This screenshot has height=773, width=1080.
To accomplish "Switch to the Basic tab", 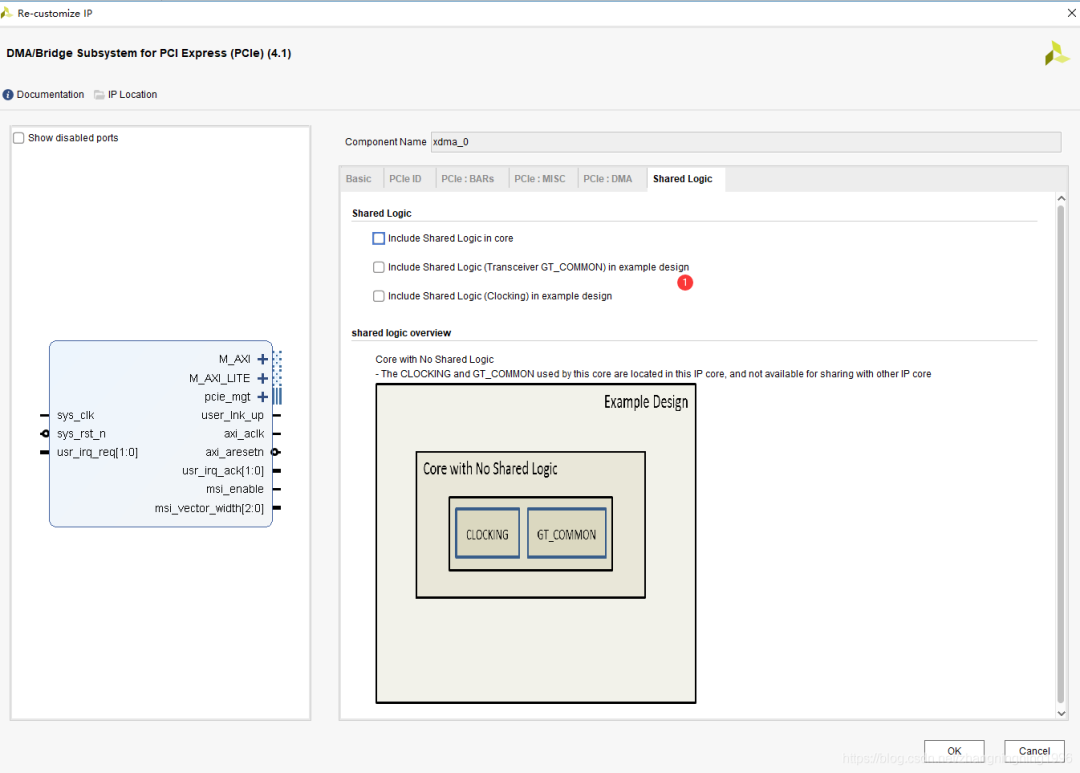I will [x=358, y=179].
